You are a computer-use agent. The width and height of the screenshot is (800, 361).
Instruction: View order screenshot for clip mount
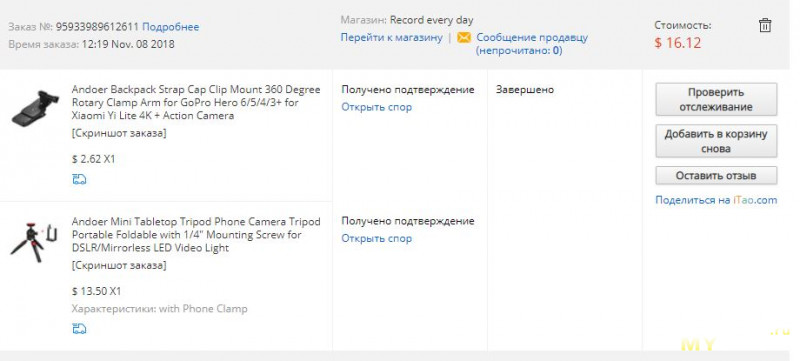click(119, 134)
